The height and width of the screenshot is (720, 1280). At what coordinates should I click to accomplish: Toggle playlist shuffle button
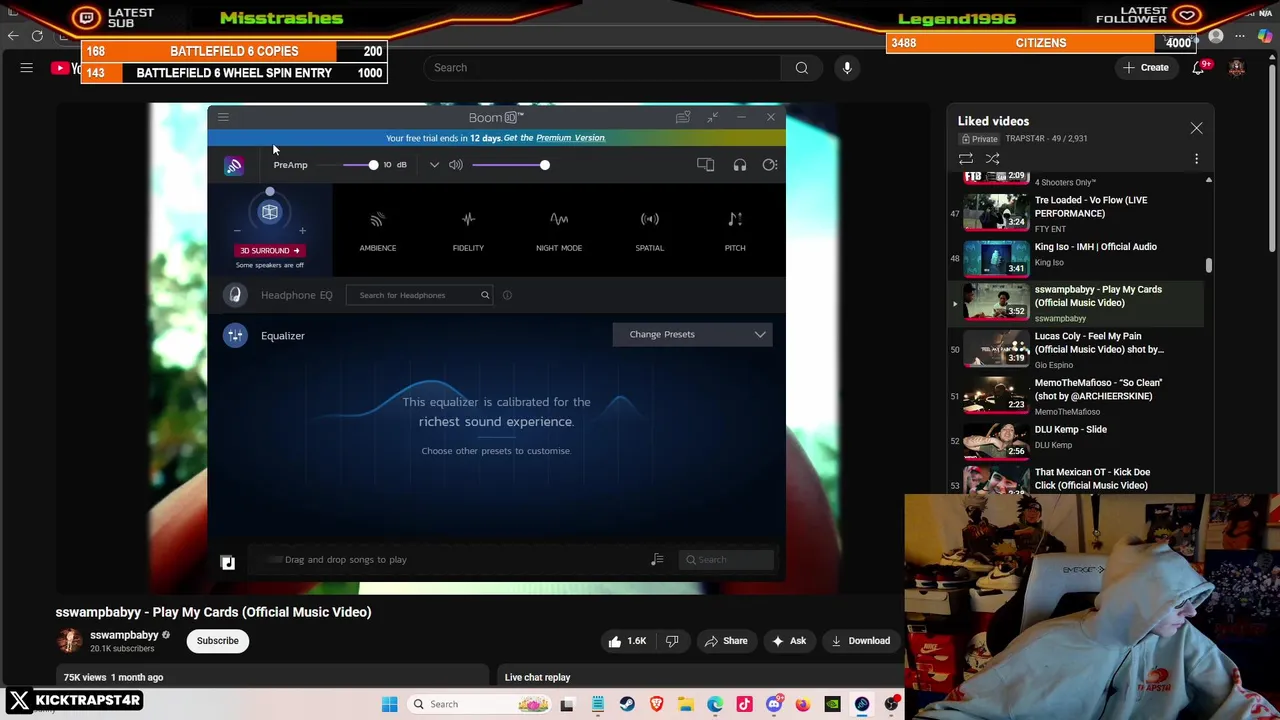click(993, 159)
